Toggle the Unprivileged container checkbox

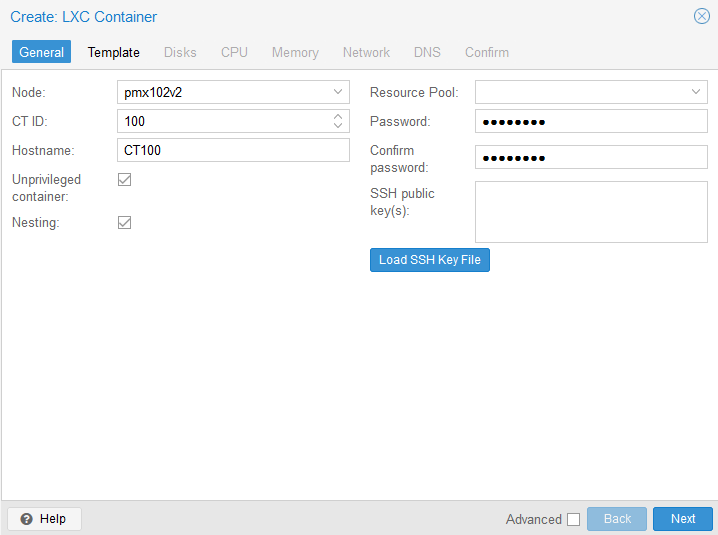(125, 180)
